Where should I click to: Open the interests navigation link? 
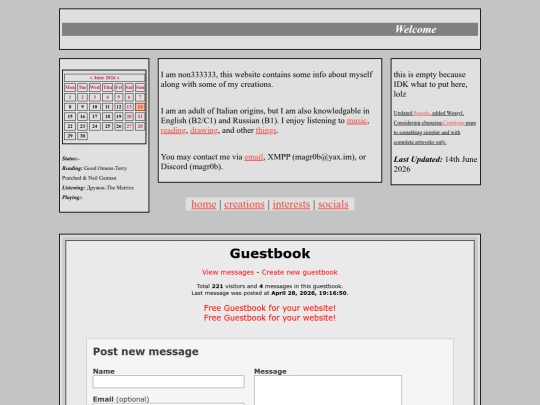(291, 204)
